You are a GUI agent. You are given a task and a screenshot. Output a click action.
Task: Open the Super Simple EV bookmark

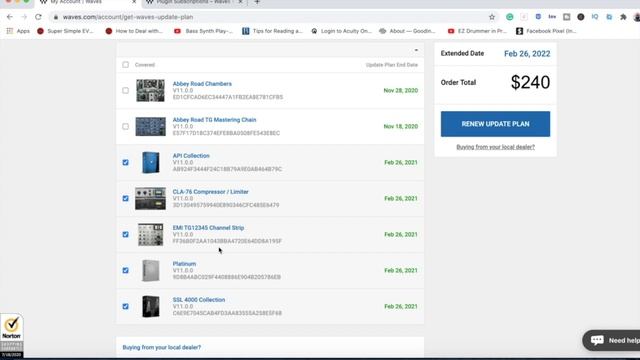pyautogui.click(x=65, y=31)
